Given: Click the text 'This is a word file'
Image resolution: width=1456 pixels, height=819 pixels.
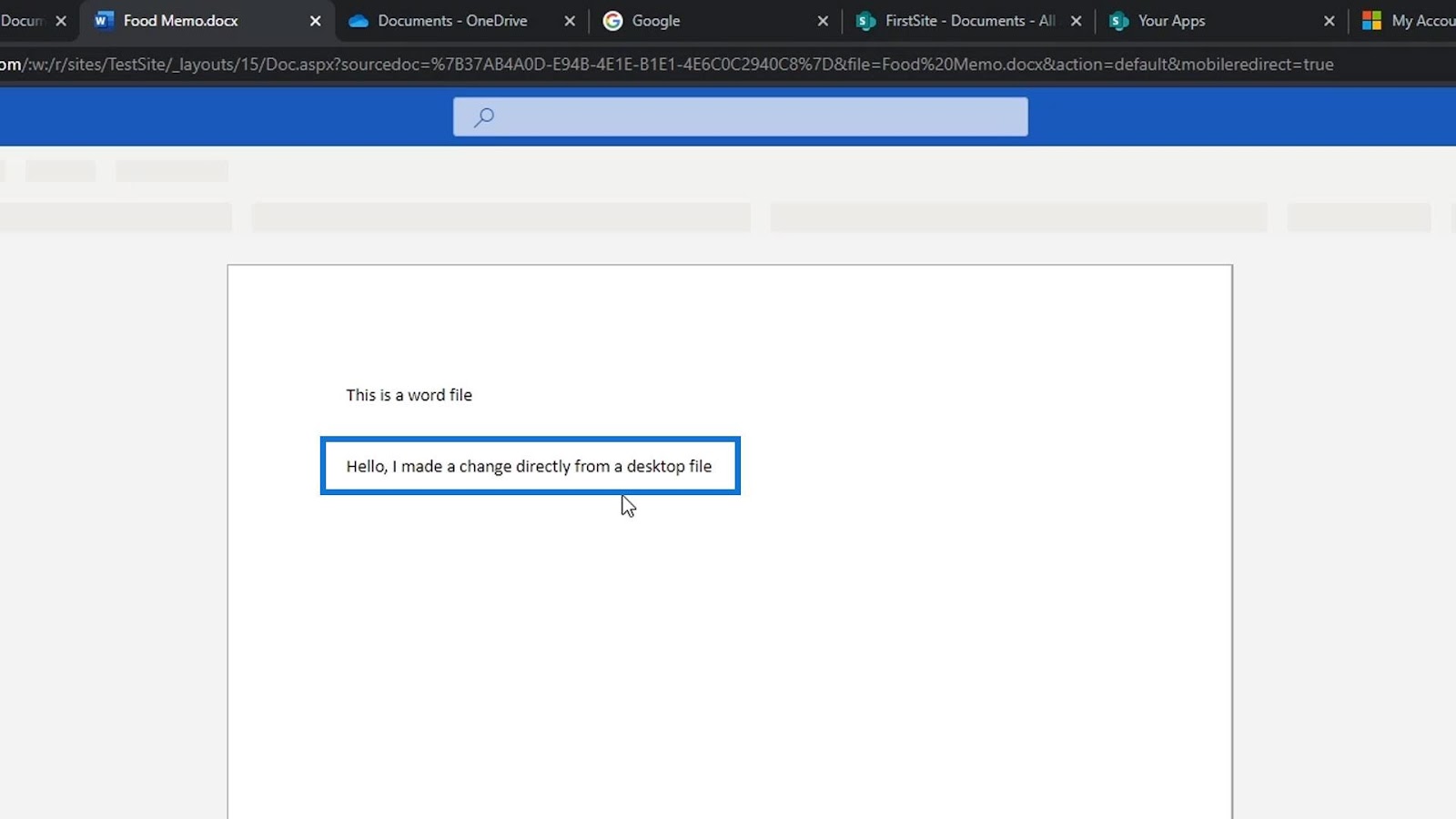Looking at the screenshot, I should click(x=409, y=395).
